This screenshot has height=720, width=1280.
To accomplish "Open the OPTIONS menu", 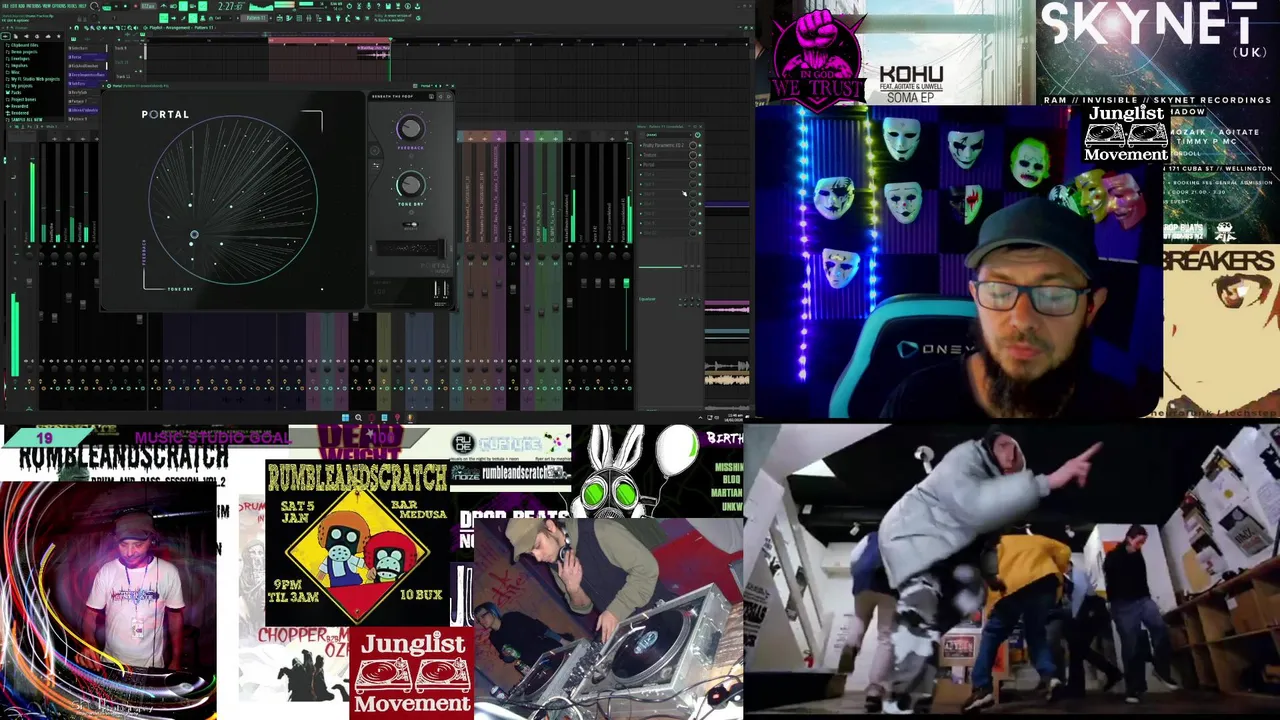I will (x=59, y=6).
